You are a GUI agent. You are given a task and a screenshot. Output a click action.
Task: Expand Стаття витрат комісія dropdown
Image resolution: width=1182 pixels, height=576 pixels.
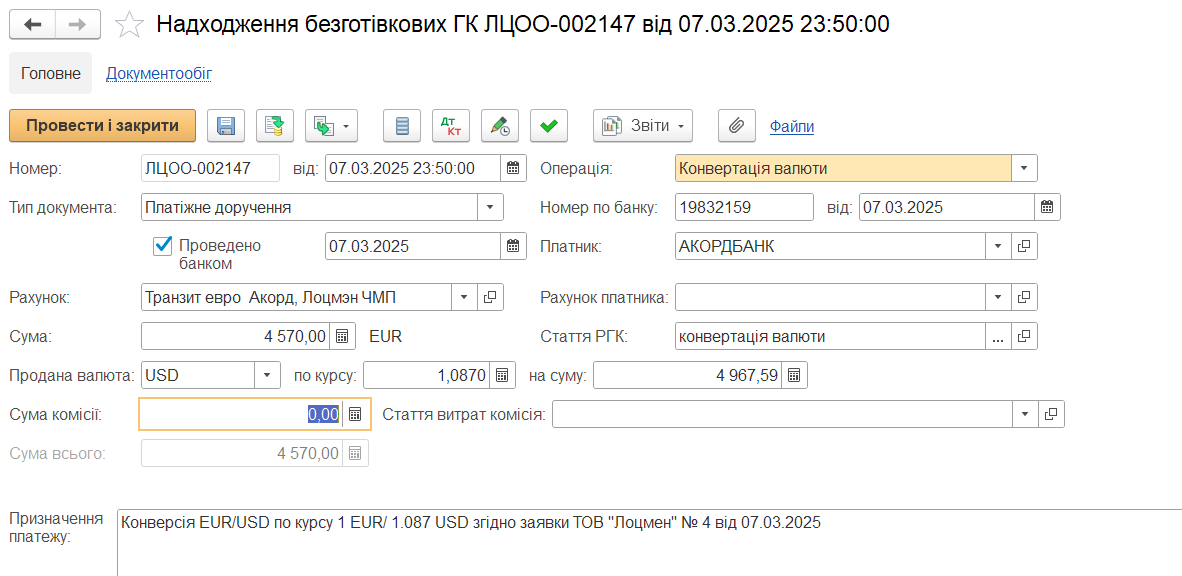pos(1025,414)
